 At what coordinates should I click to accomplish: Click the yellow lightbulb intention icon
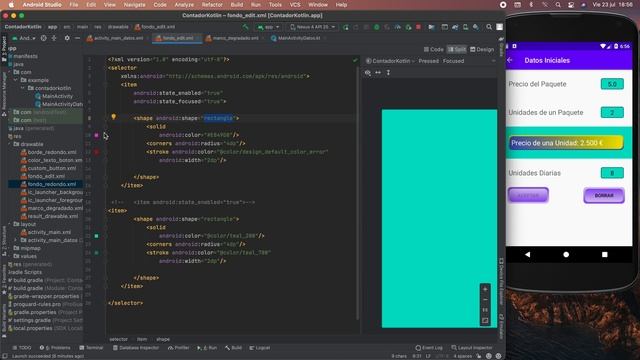(113, 117)
